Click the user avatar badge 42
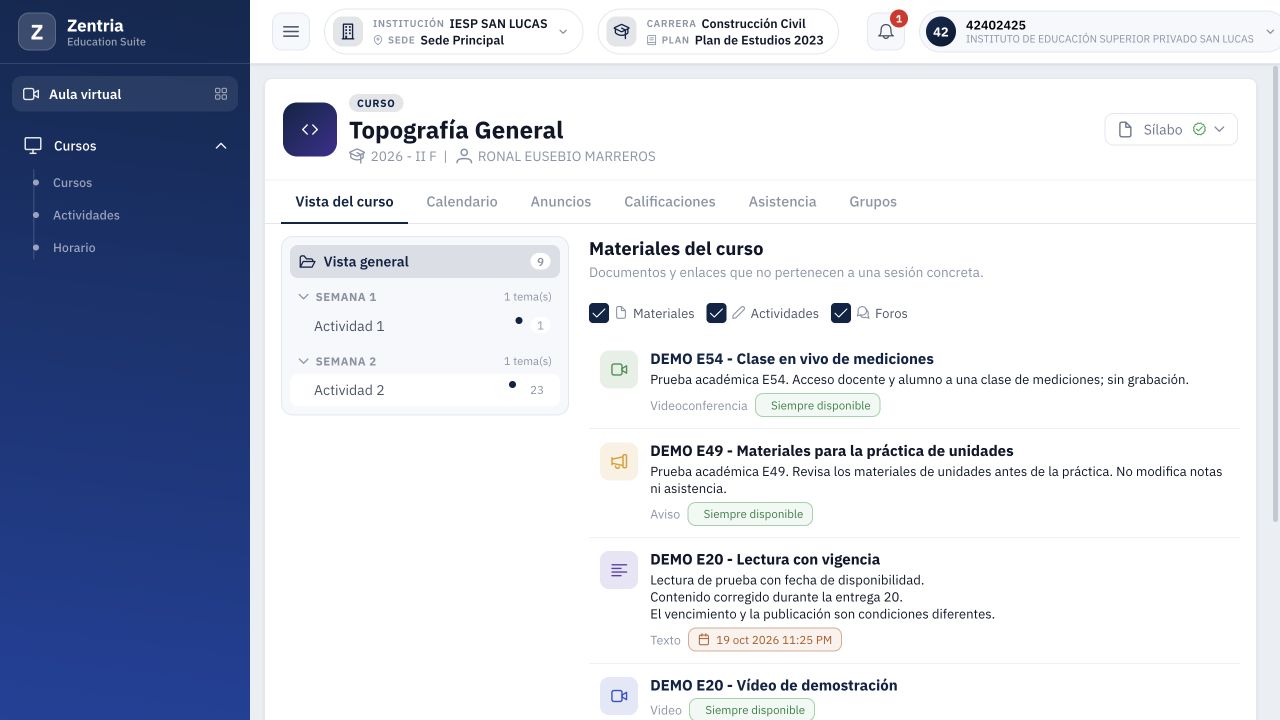The height and width of the screenshot is (720, 1280). tap(941, 32)
